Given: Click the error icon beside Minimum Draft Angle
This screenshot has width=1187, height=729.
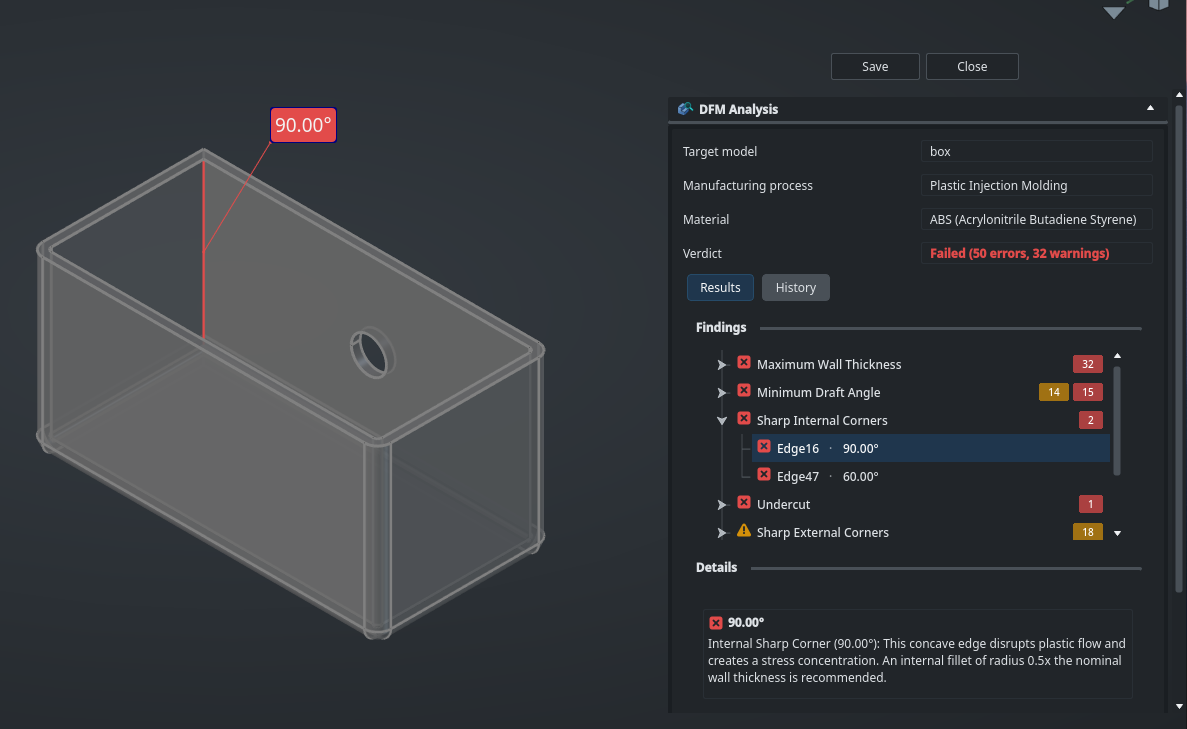Looking at the screenshot, I should click(744, 391).
